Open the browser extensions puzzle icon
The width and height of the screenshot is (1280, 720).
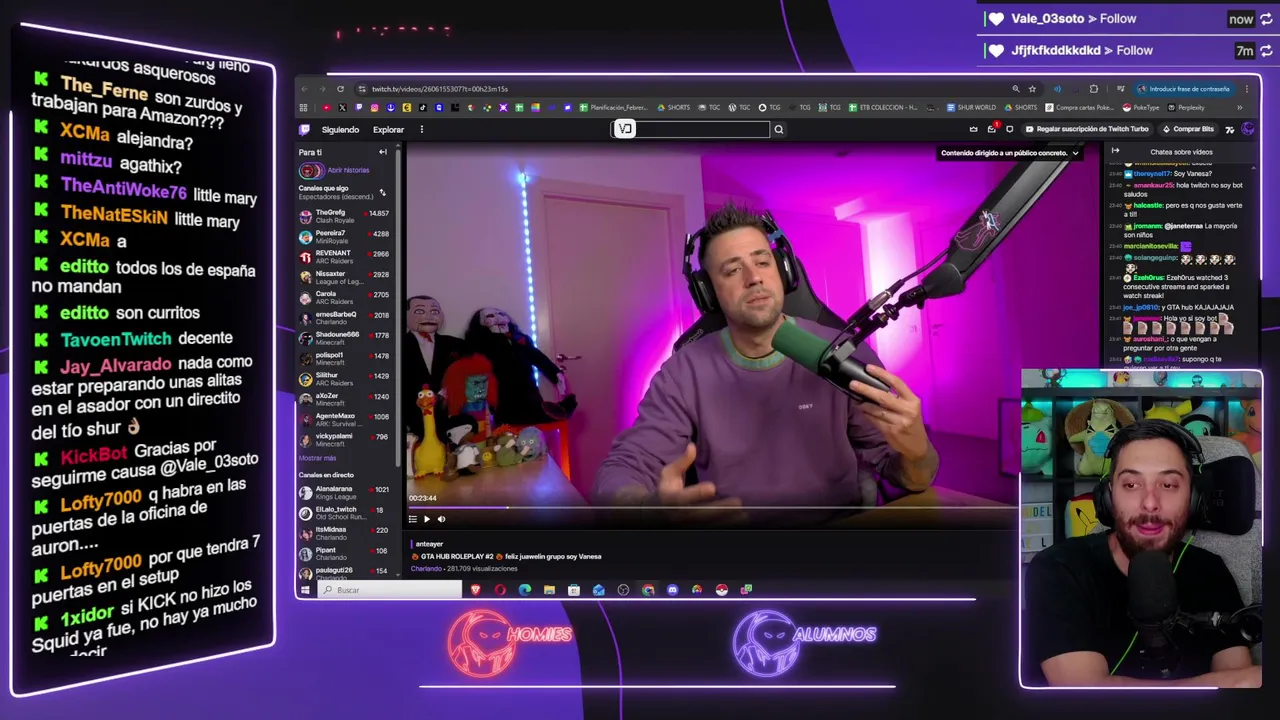pyautogui.click(x=1093, y=89)
